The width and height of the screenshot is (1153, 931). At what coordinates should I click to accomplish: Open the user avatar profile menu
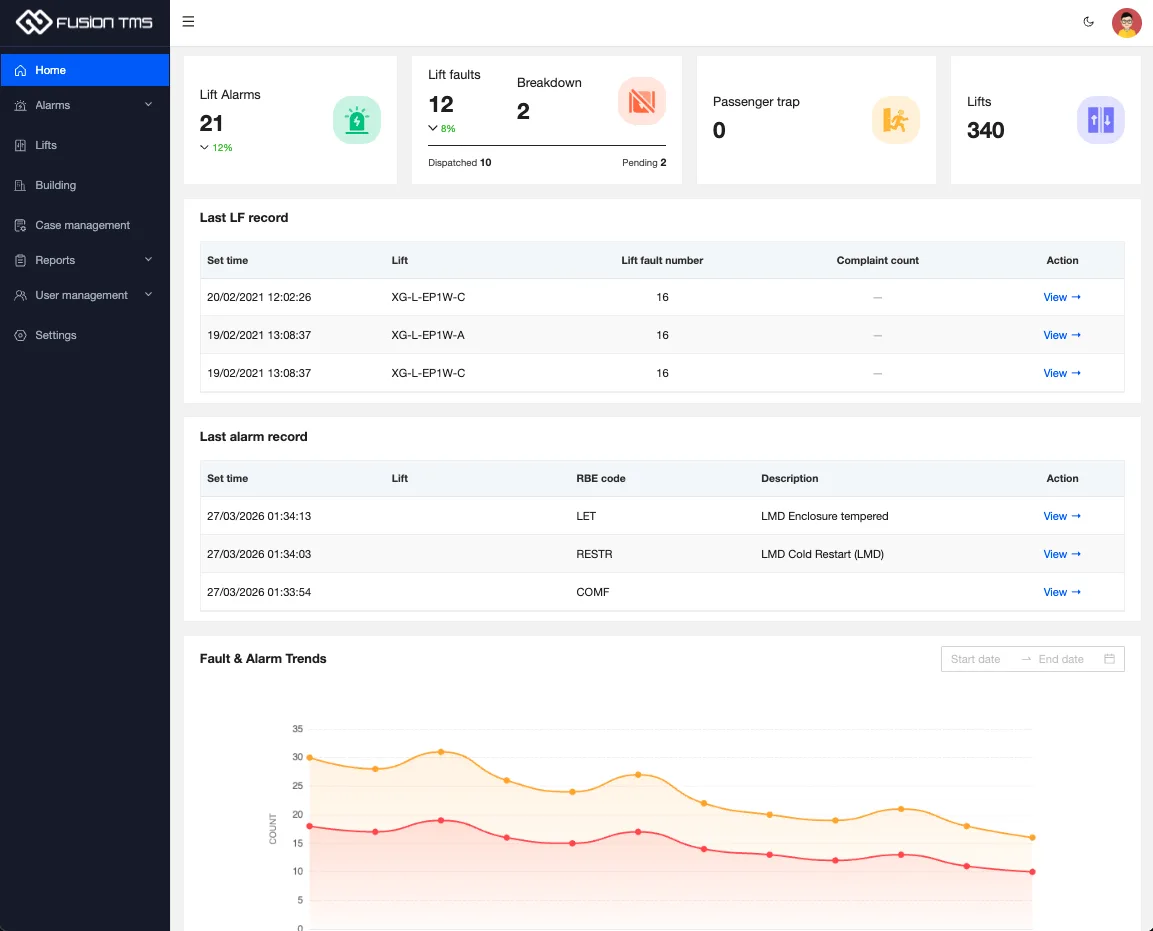tap(1127, 23)
